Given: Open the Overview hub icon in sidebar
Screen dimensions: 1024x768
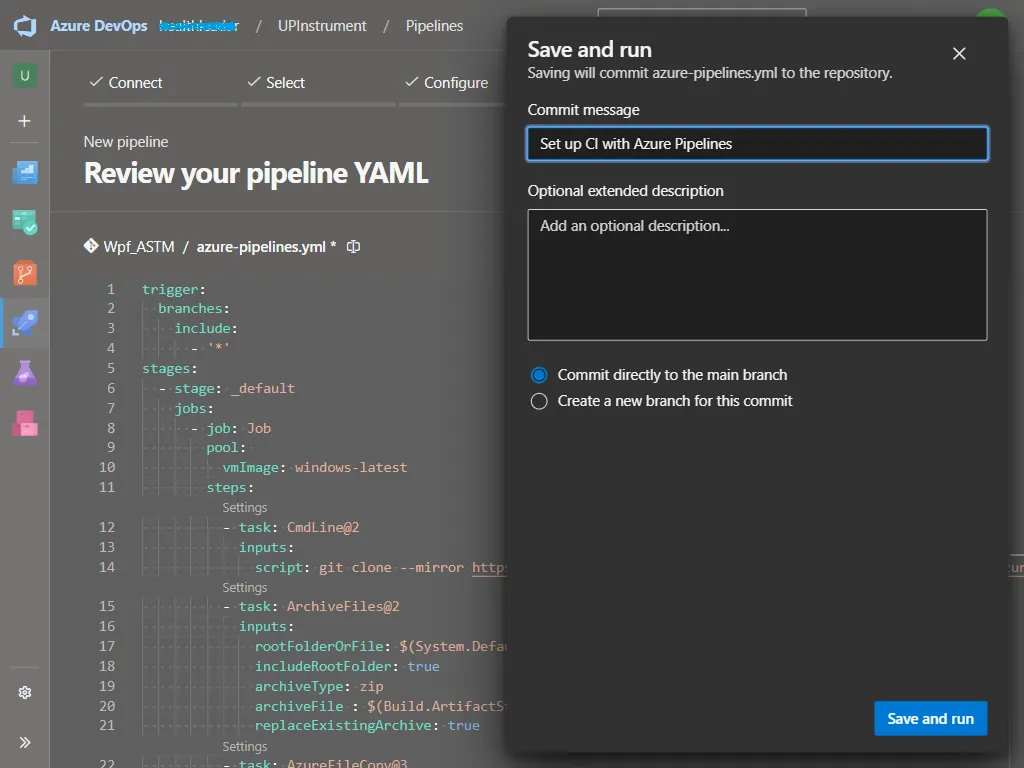Looking at the screenshot, I should 25,172.
